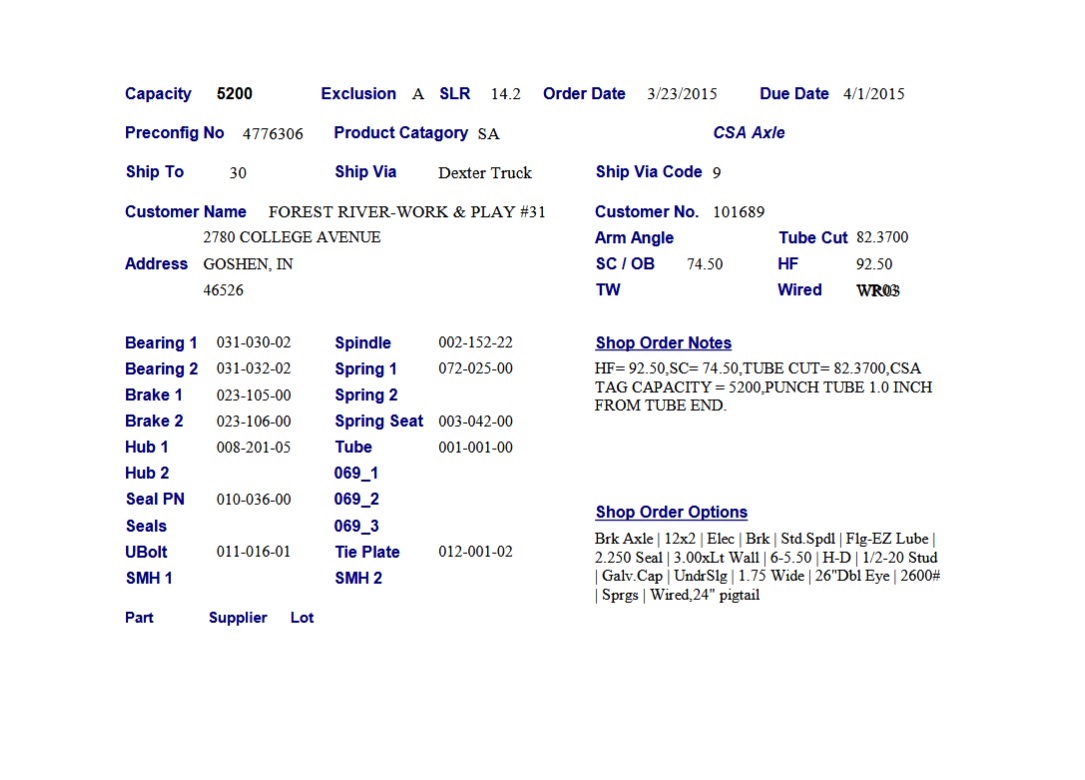The image size is (1085, 780).
Task: Select the Spring Seat value 003-042-00
Action: (x=475, y=421)
